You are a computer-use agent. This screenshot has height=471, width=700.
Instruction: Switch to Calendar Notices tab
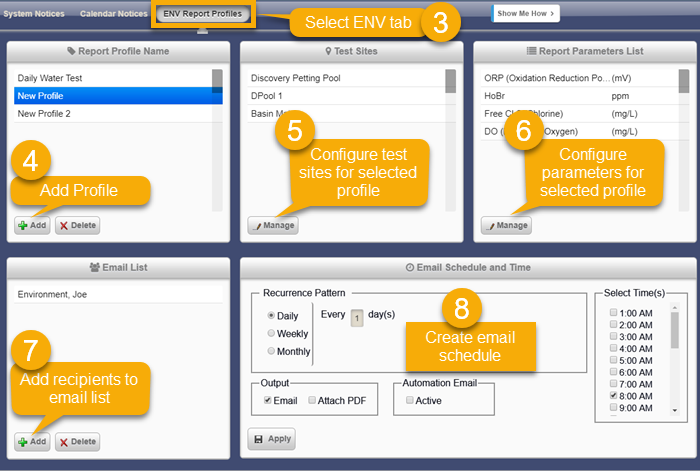click(x=113, y=14)
